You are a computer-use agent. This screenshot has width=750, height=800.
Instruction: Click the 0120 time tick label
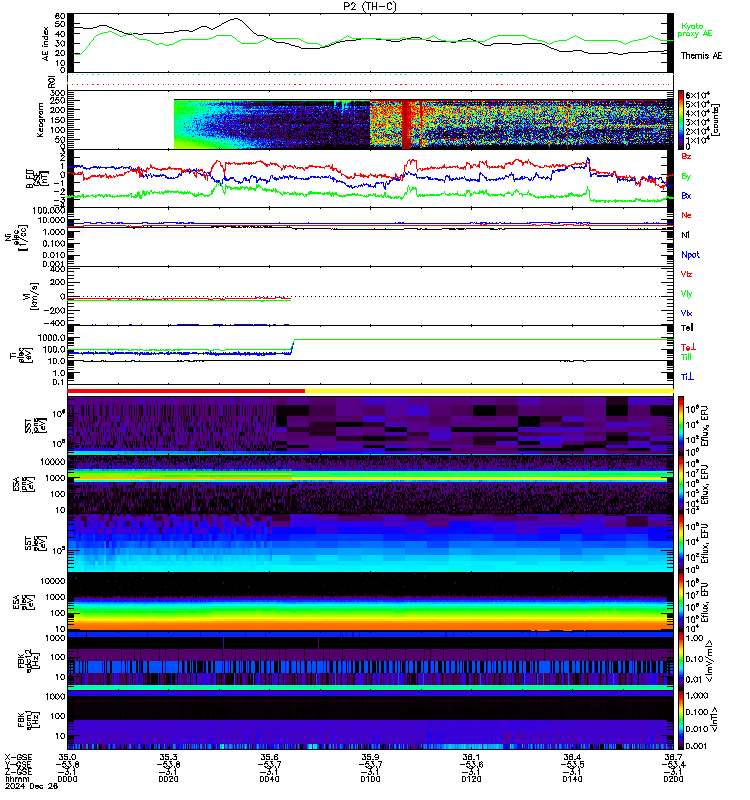471,779
